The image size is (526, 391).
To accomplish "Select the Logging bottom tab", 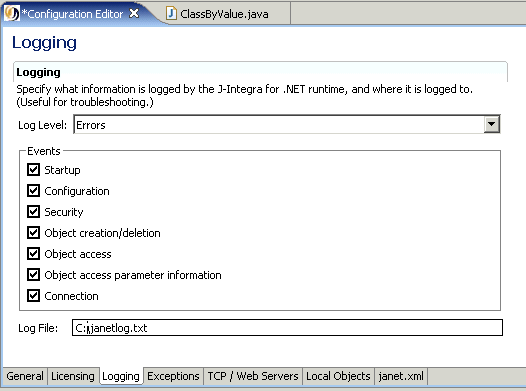I will (121, 376).
